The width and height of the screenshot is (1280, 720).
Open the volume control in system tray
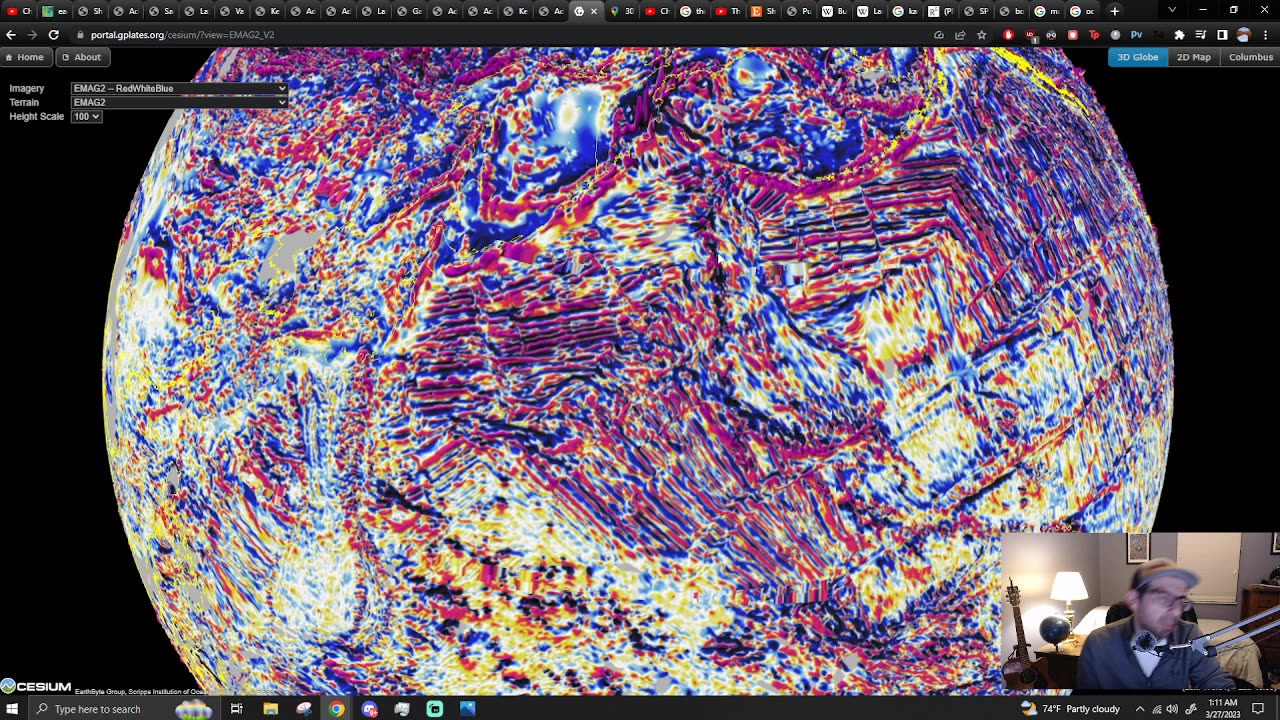pos(1172,709)
